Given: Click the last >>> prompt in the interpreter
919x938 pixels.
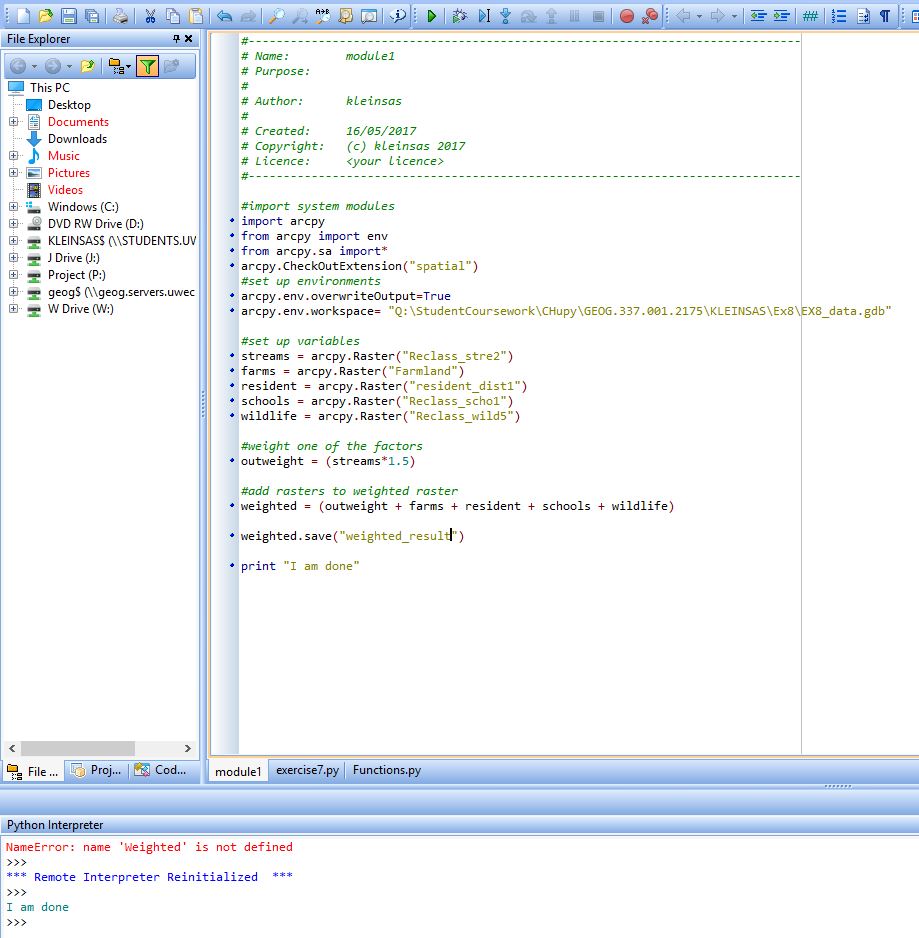Looking at the screenshot, I should 16,922.
